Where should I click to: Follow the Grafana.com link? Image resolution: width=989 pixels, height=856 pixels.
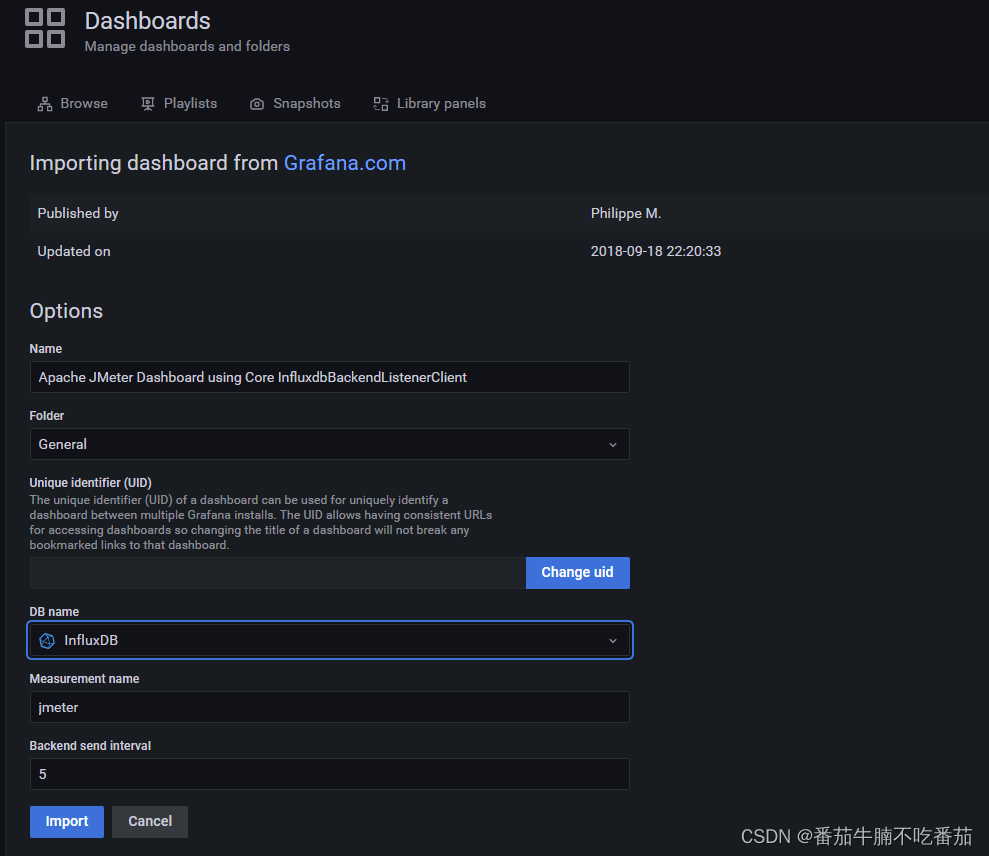coord(345,163)
